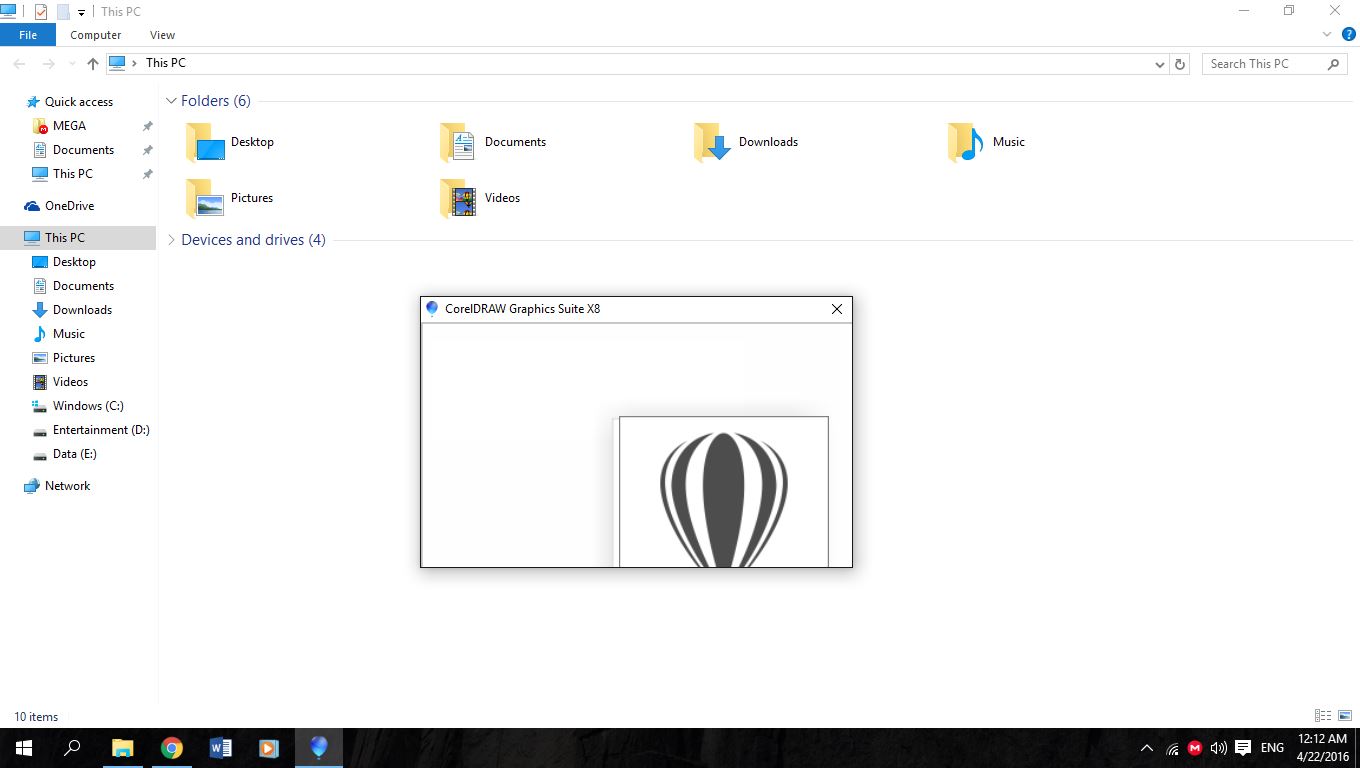Click the Properties quick access toolbar icon
This screenshot has width=1360, height=768.
(41, 12)
